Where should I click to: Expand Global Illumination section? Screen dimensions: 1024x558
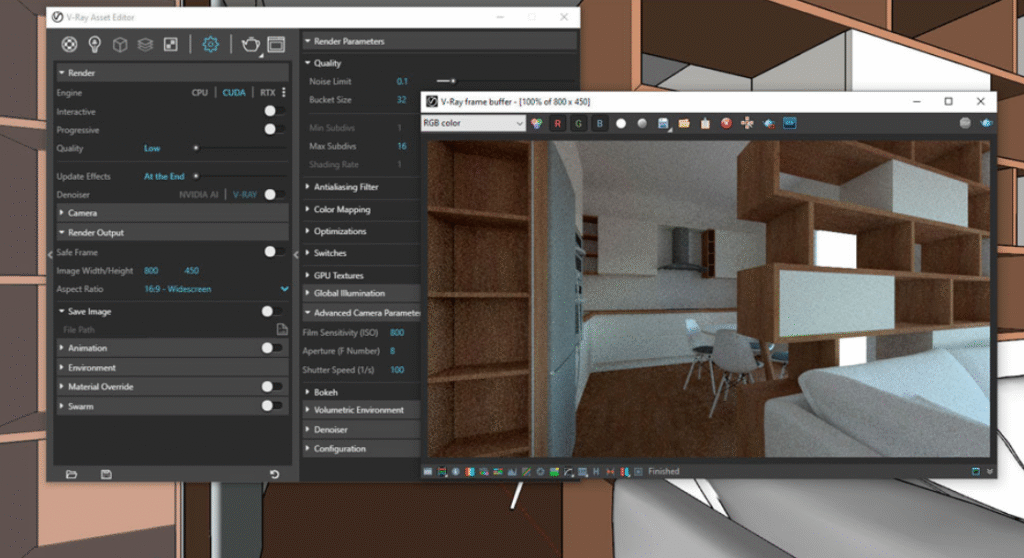[362, 293]
